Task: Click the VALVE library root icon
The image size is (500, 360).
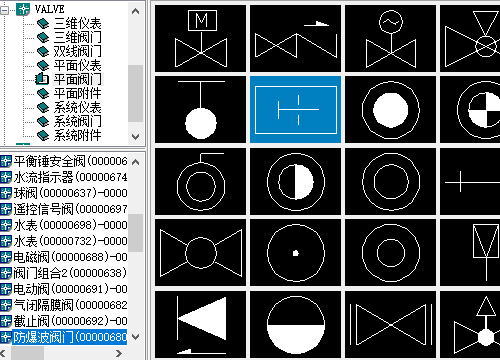Action: [23, 9]
